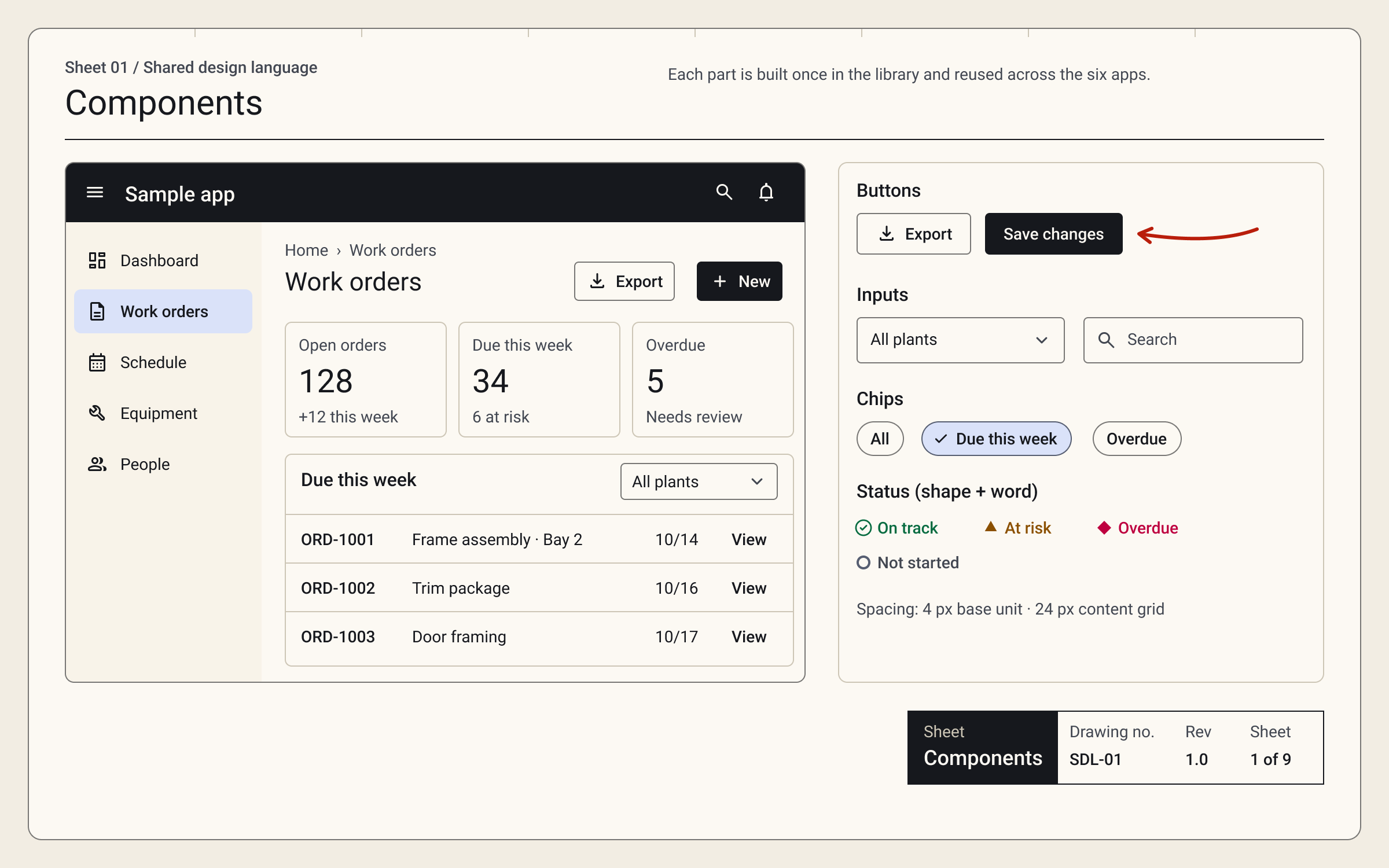The image size is (1389, 868).
Task: Click the Door framing row text
Action: pyautogui.click(x=459, y=637)
